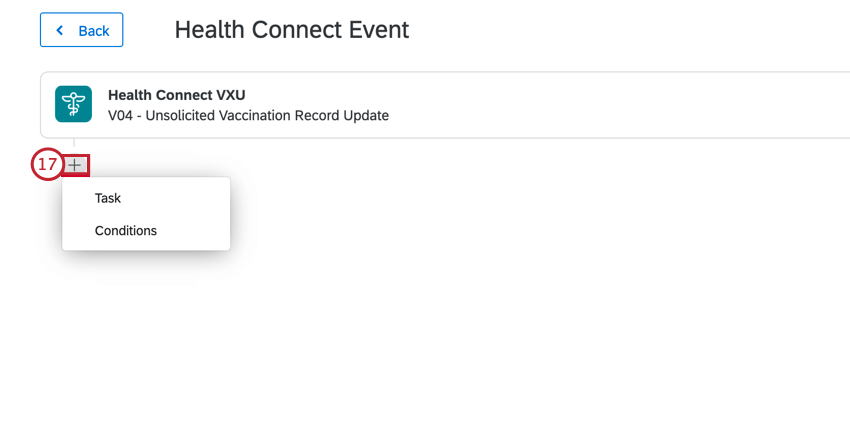This screenshot has height=425, width=850.
Task: Select the medical staff symbol on the event card
Action: (73, 104)
